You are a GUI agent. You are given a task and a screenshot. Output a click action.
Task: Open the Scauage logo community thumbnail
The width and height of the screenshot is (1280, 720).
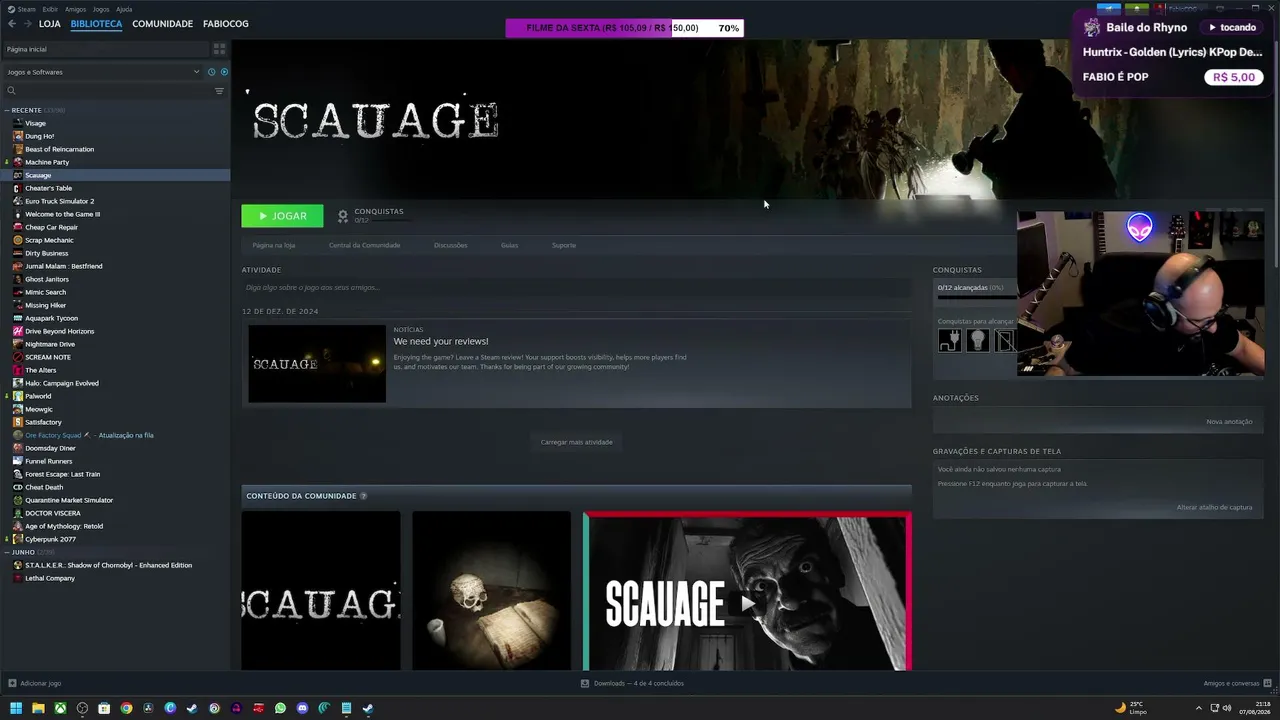point(321,591)
